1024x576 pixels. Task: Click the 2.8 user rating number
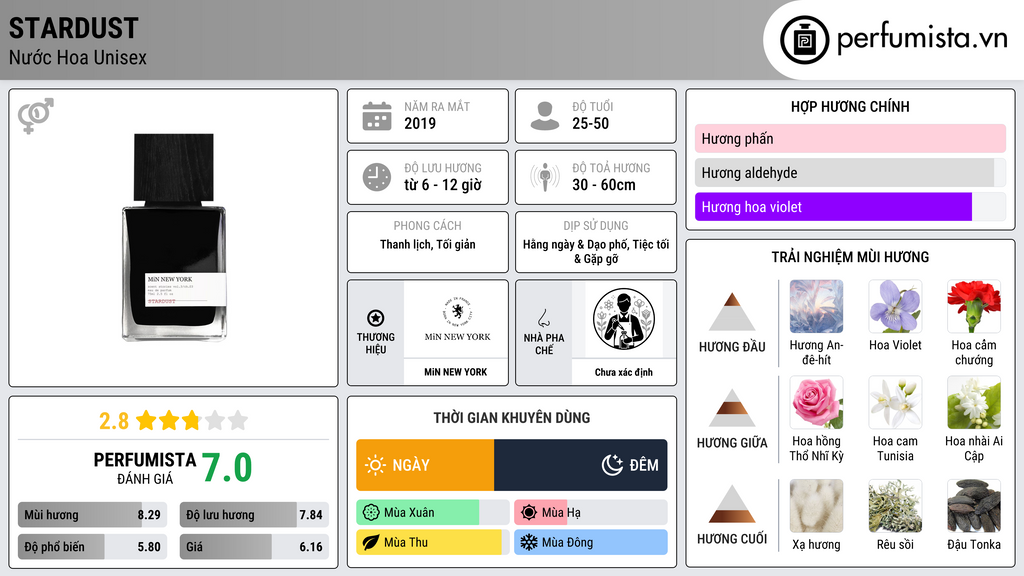point(114,421)
